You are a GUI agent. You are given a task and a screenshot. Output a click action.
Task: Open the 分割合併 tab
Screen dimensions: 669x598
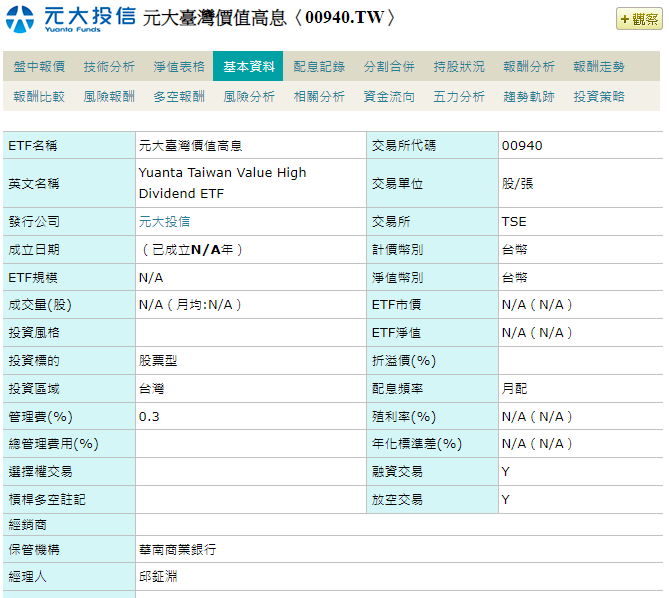(x=389, y=67)
